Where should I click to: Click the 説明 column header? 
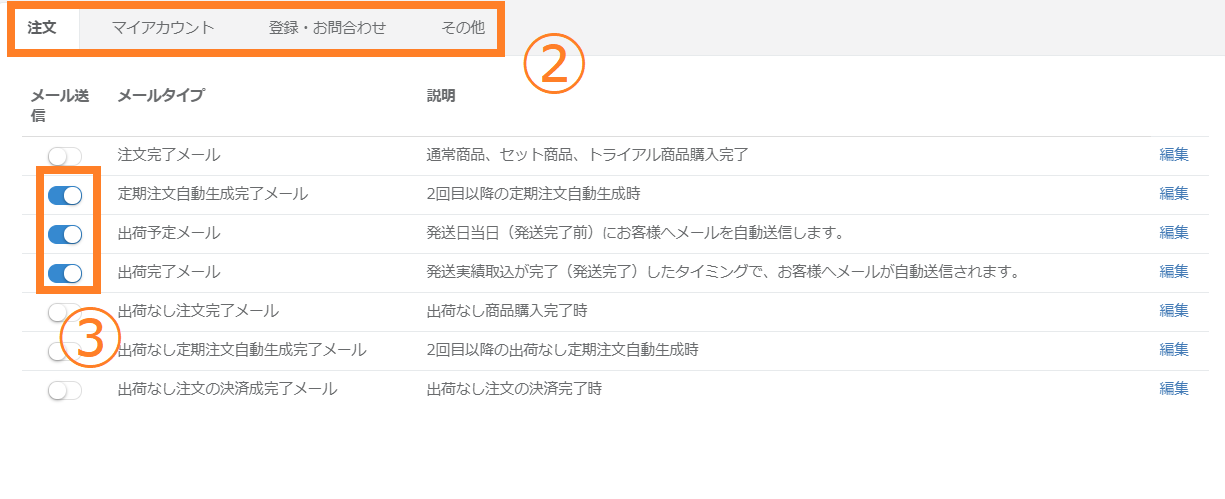click(441, 96)
